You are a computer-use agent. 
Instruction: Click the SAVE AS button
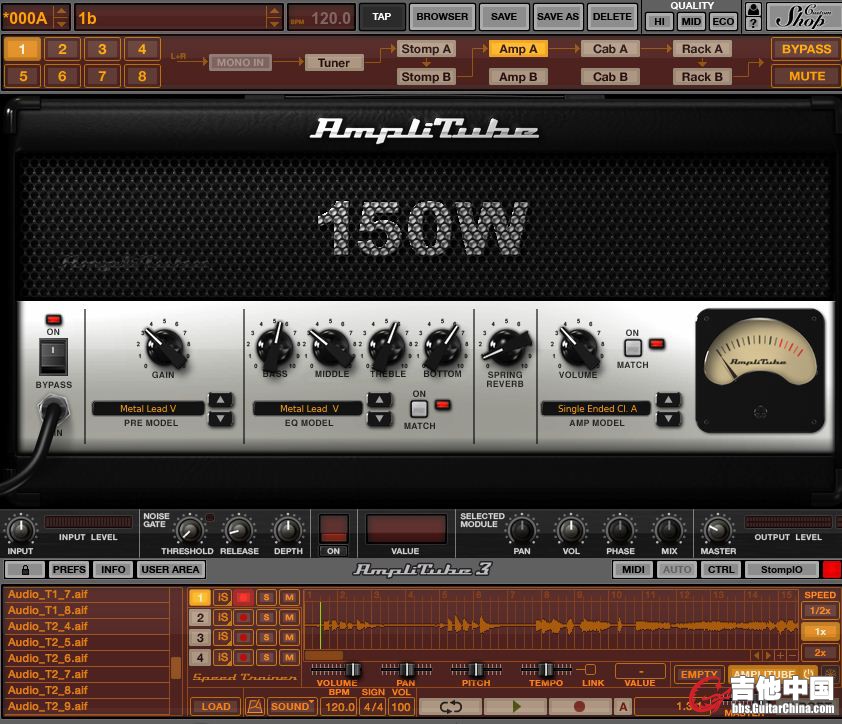557,16
